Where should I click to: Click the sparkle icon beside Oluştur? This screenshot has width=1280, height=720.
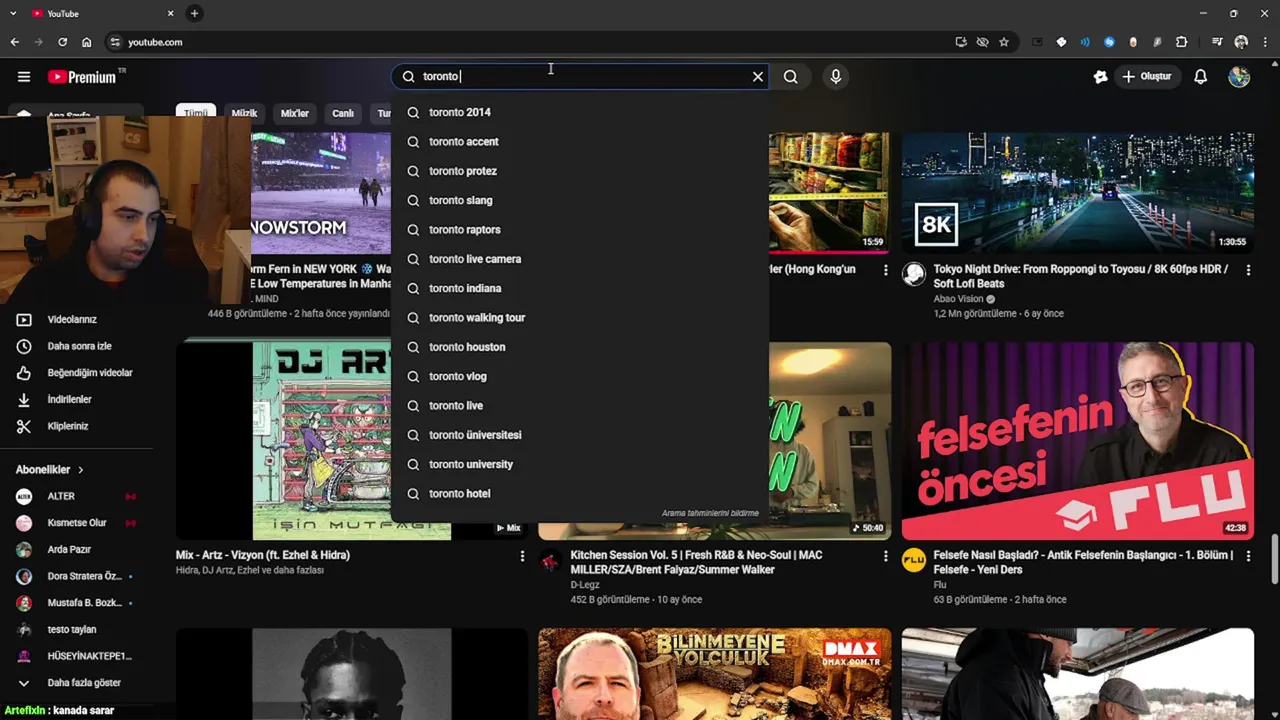click(x=1100, y=76)
